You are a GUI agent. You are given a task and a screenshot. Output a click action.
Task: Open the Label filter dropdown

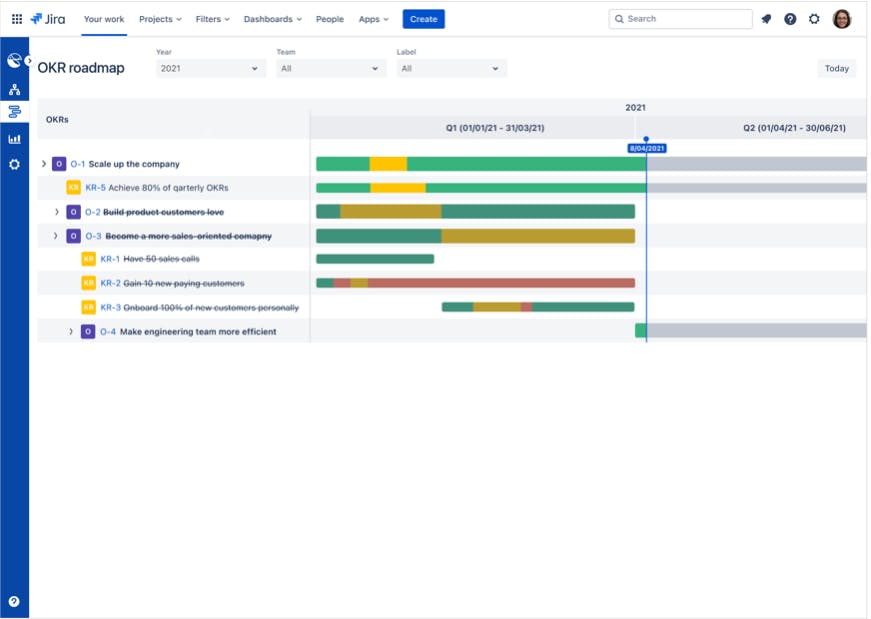pyautogui.click(x=451, y=68)
